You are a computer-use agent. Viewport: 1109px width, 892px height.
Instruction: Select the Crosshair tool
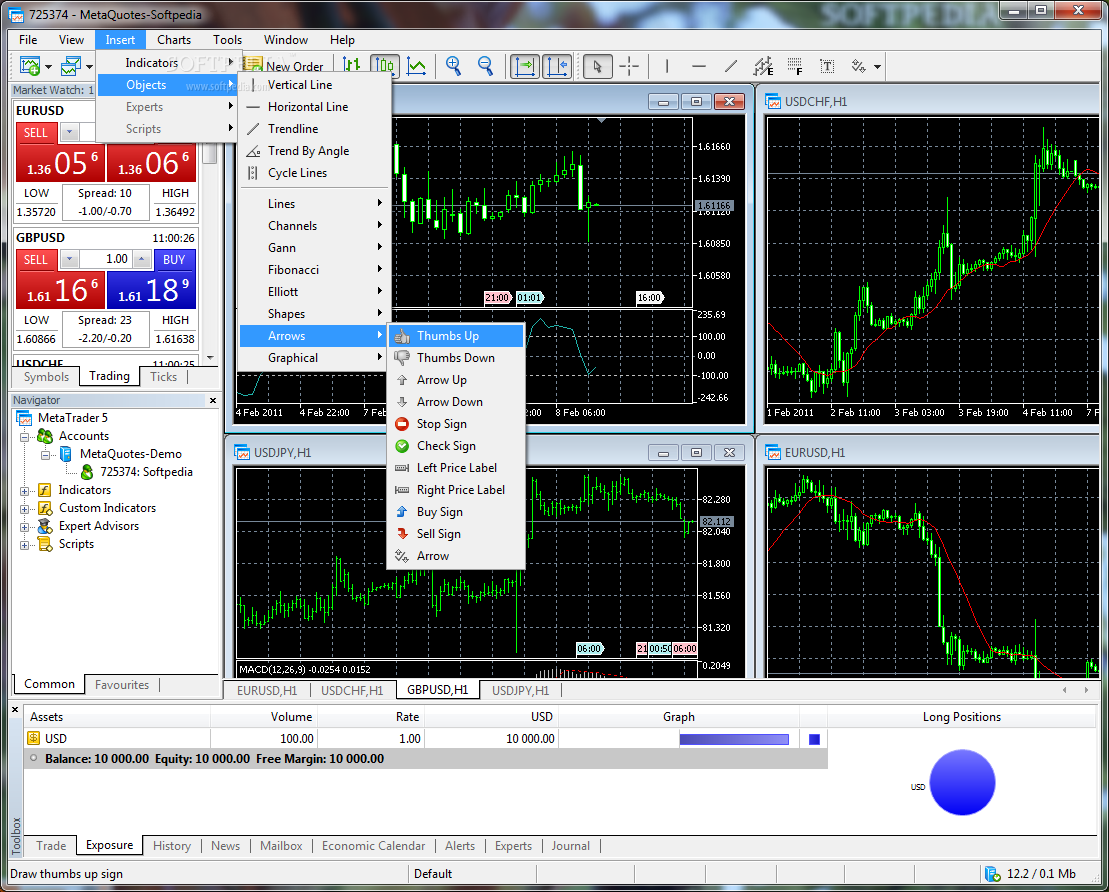[x=629, y=66]
